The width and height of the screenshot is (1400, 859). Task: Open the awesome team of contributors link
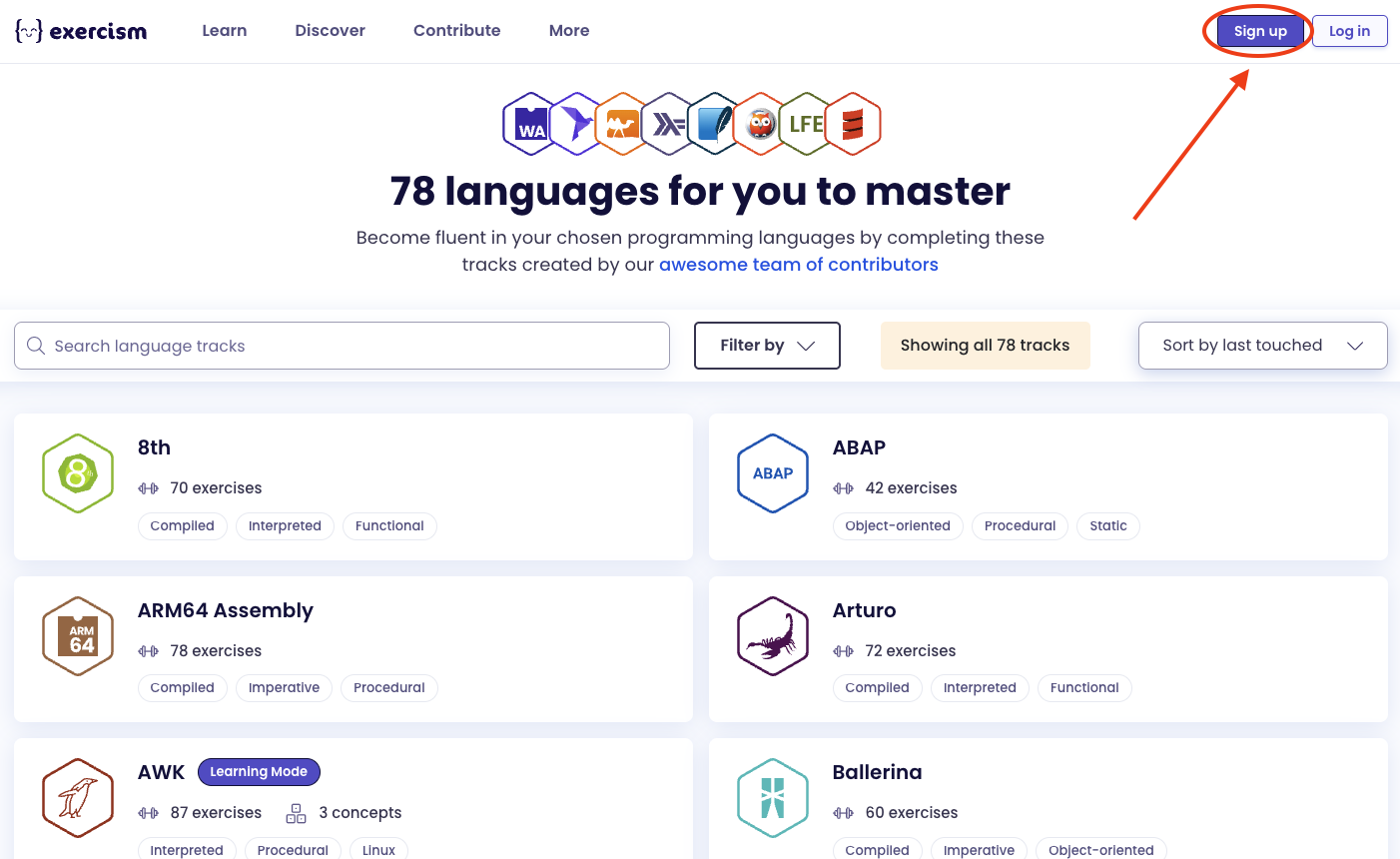(x=798, y=264)
